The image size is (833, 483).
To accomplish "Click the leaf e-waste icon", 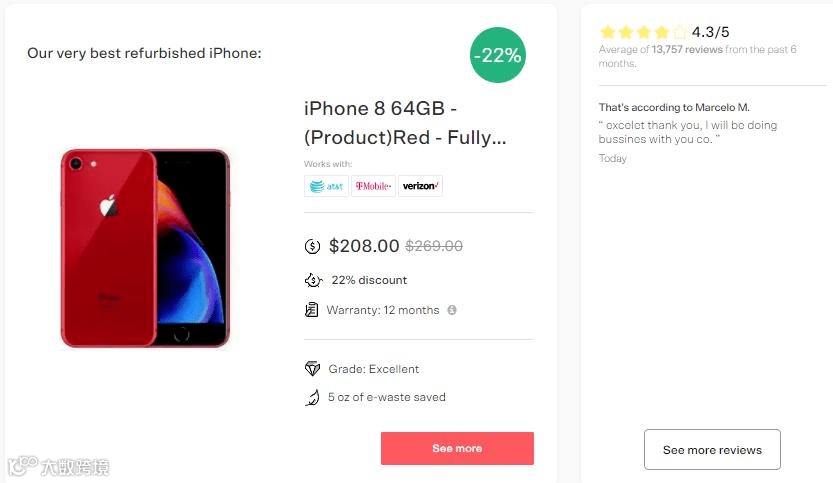I will coord(312,397).
